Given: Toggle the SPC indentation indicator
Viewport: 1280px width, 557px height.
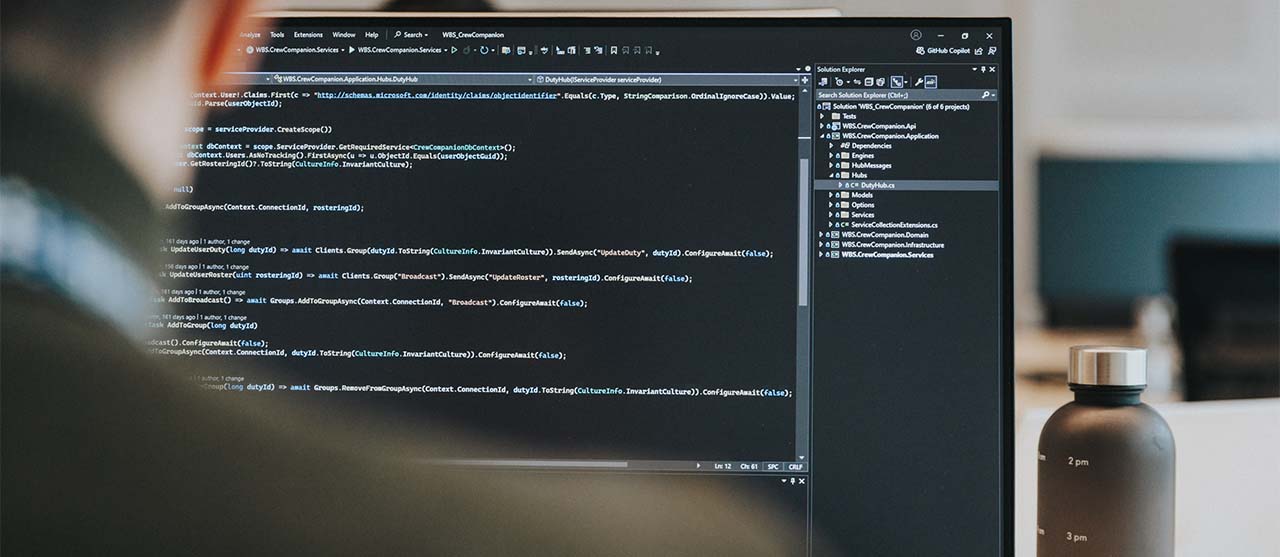Looking at the screenshot, I should click(773, 466).
